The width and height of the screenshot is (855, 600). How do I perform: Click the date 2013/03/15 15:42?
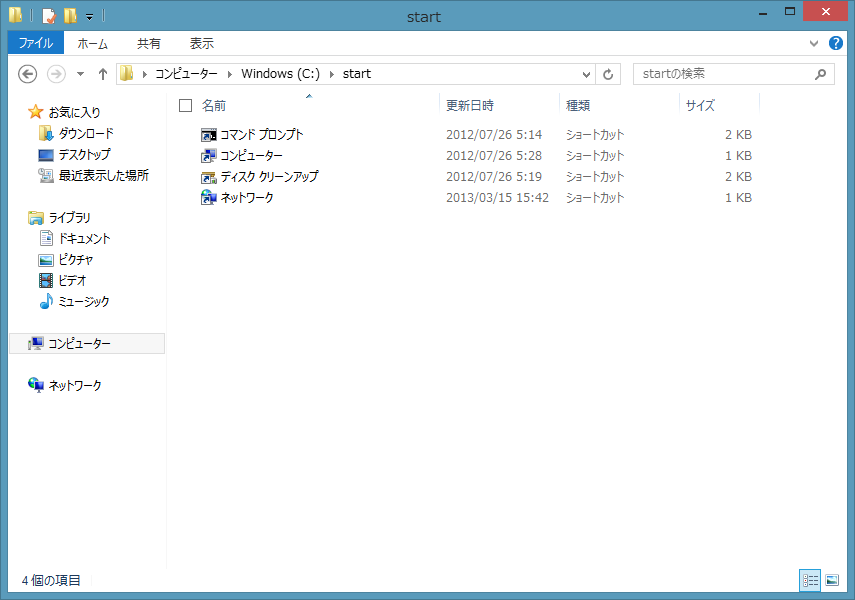click(497, 197)
